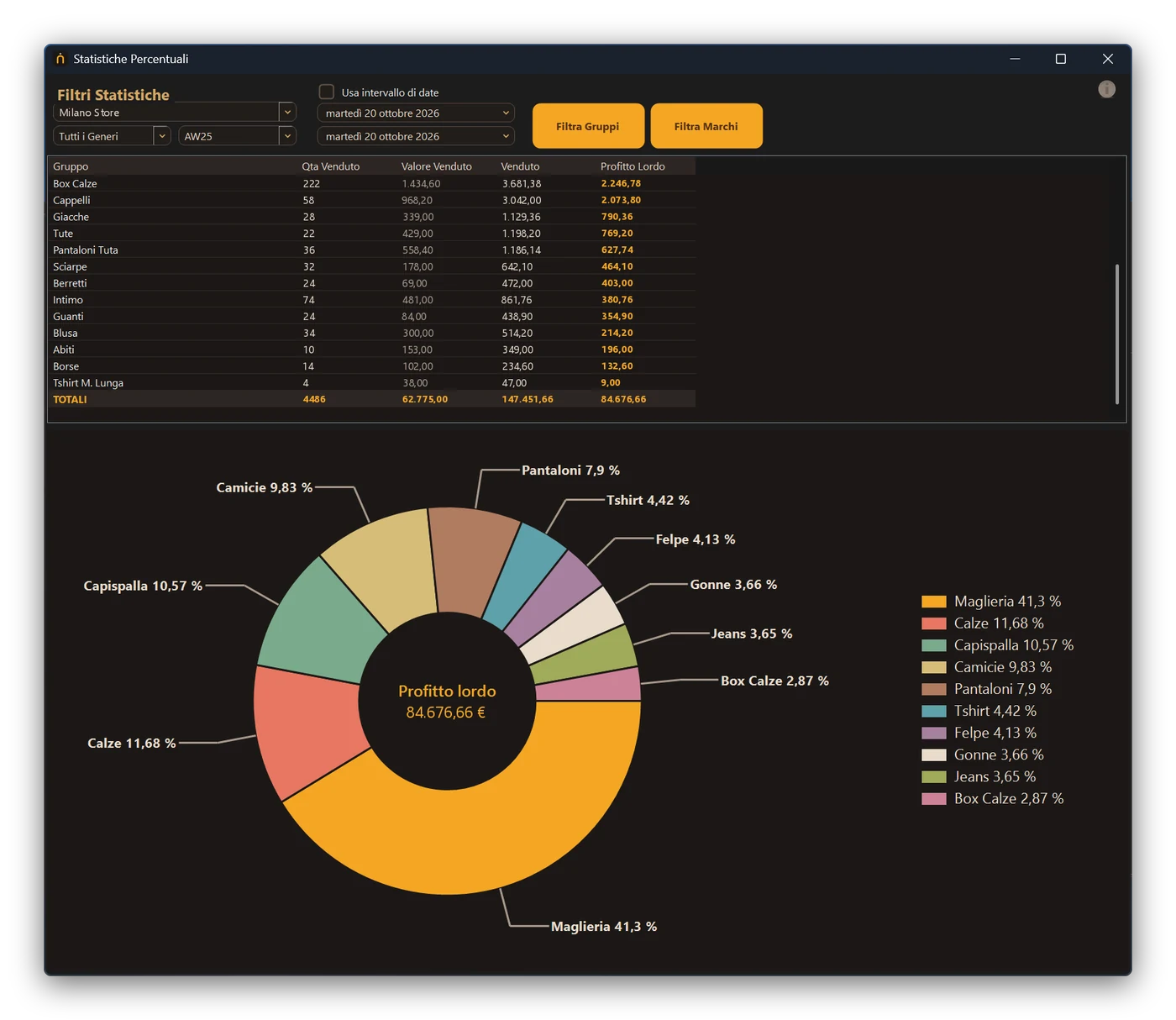Viewport: 1176px width, 1020px height.
Task: Select the Sciarpe row
Action: click(372, 266)
